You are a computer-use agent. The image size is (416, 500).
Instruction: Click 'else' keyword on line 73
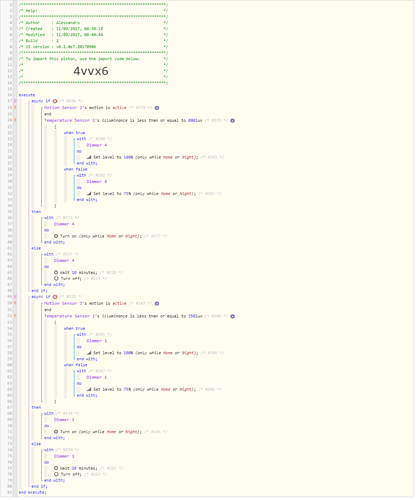tap(36, 444)
